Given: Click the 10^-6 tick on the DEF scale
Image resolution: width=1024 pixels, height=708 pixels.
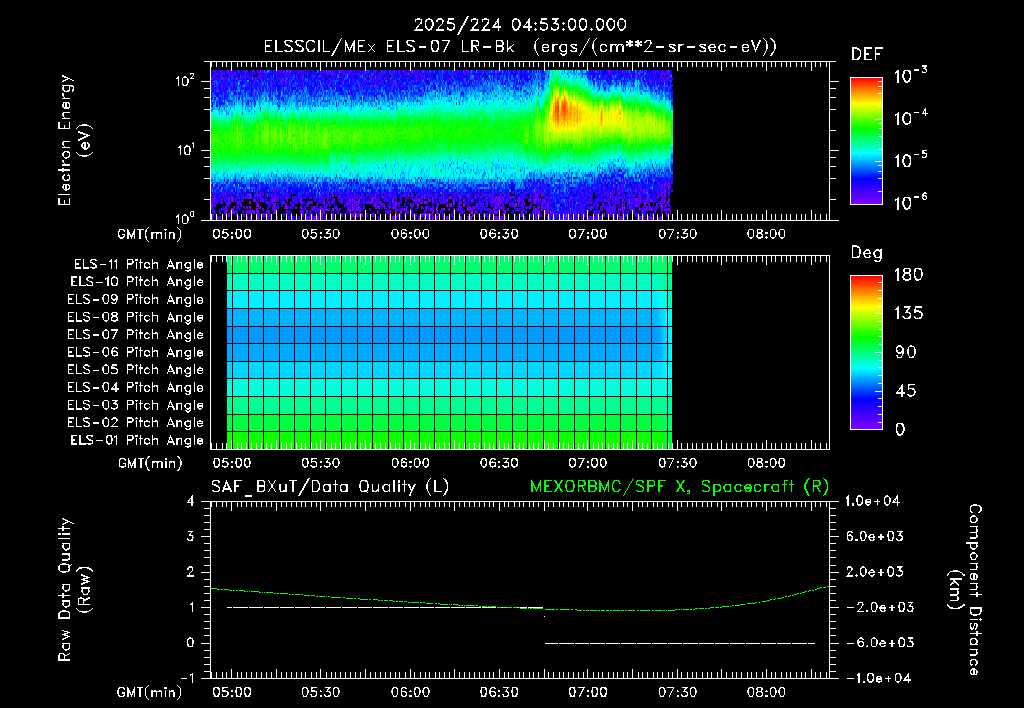Looking at the screenshot, I should point(910,202).
